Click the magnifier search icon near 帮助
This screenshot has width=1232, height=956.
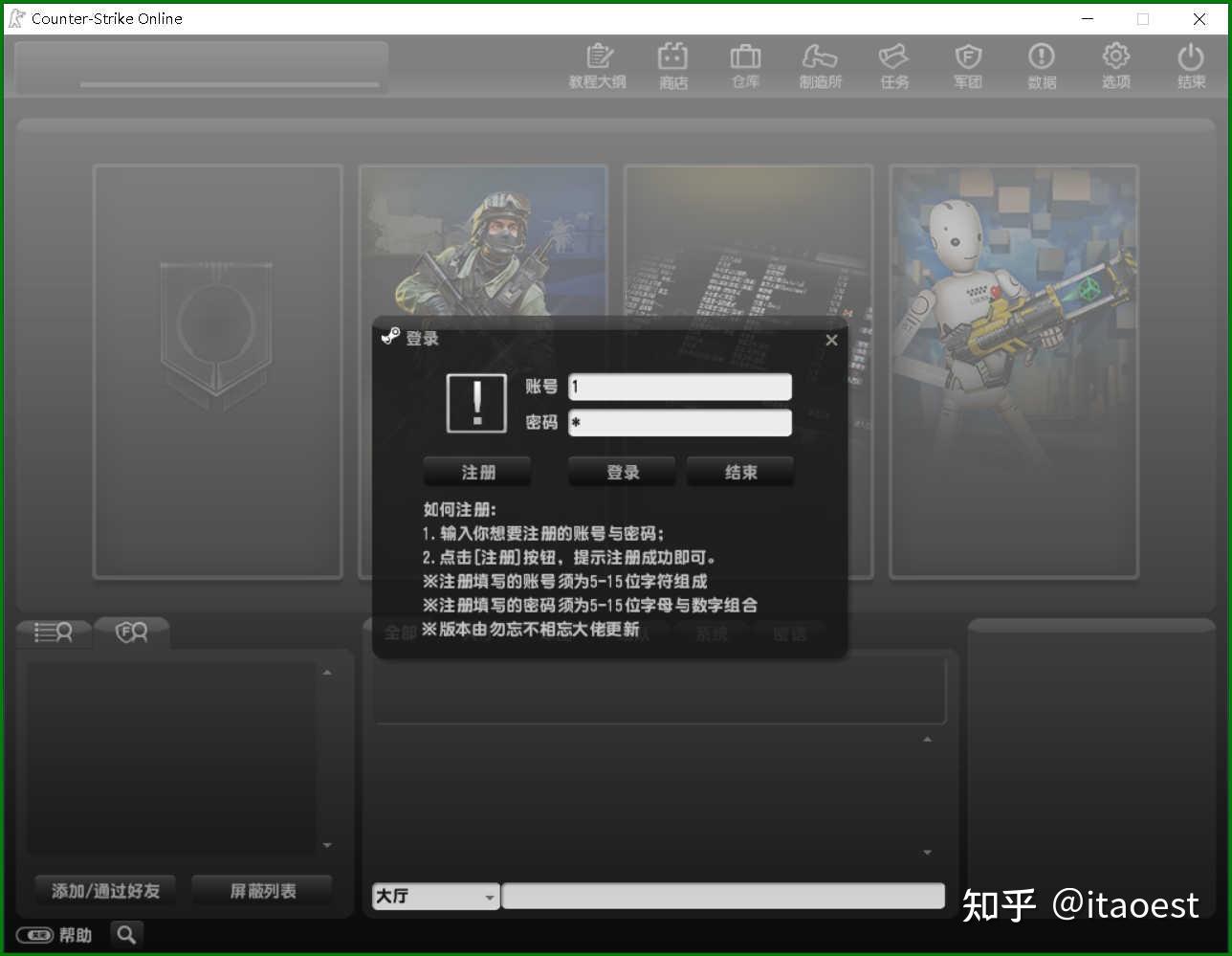click(125, 934)
